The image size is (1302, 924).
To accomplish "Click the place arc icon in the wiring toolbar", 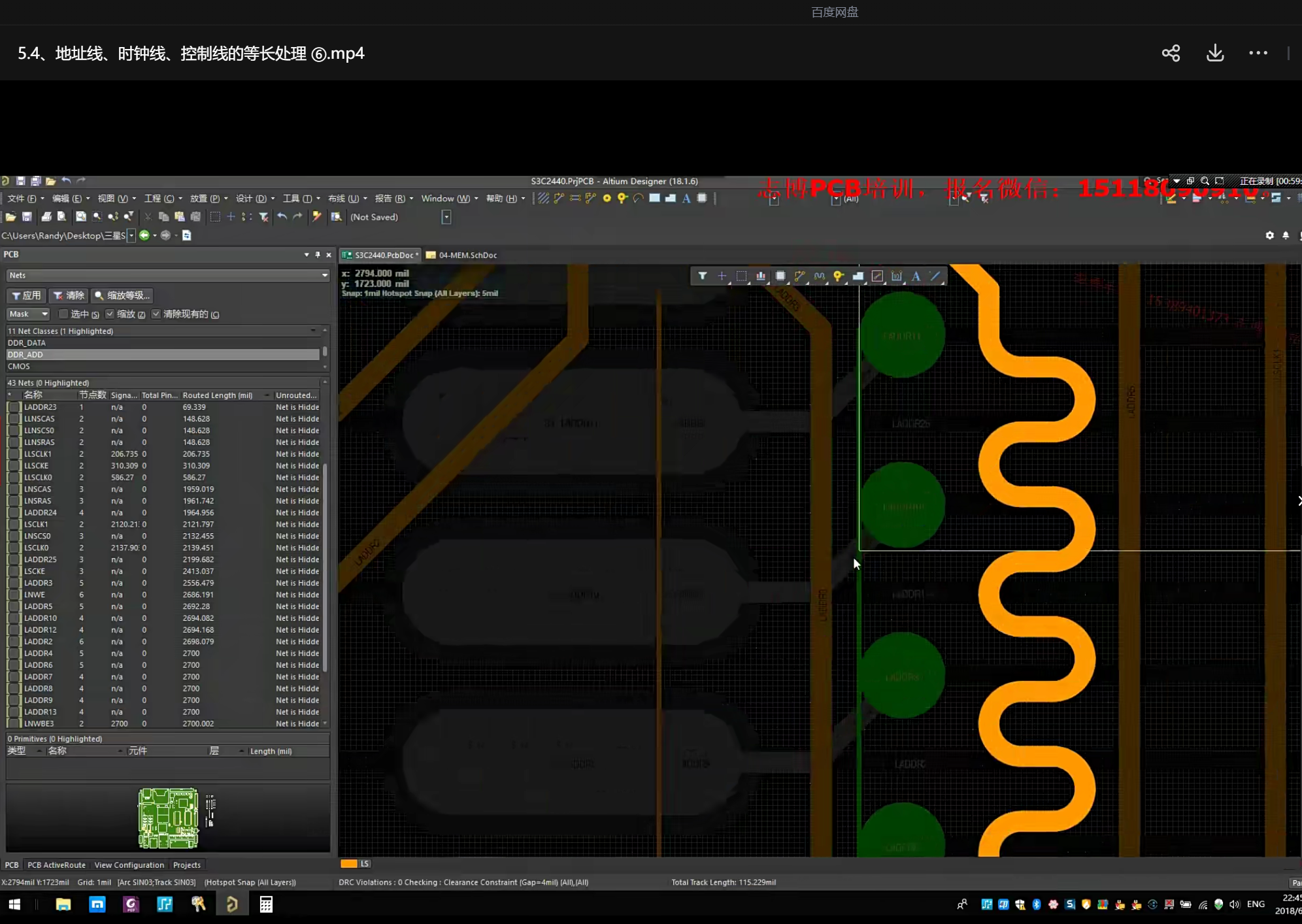I will [x=639, y=199].
